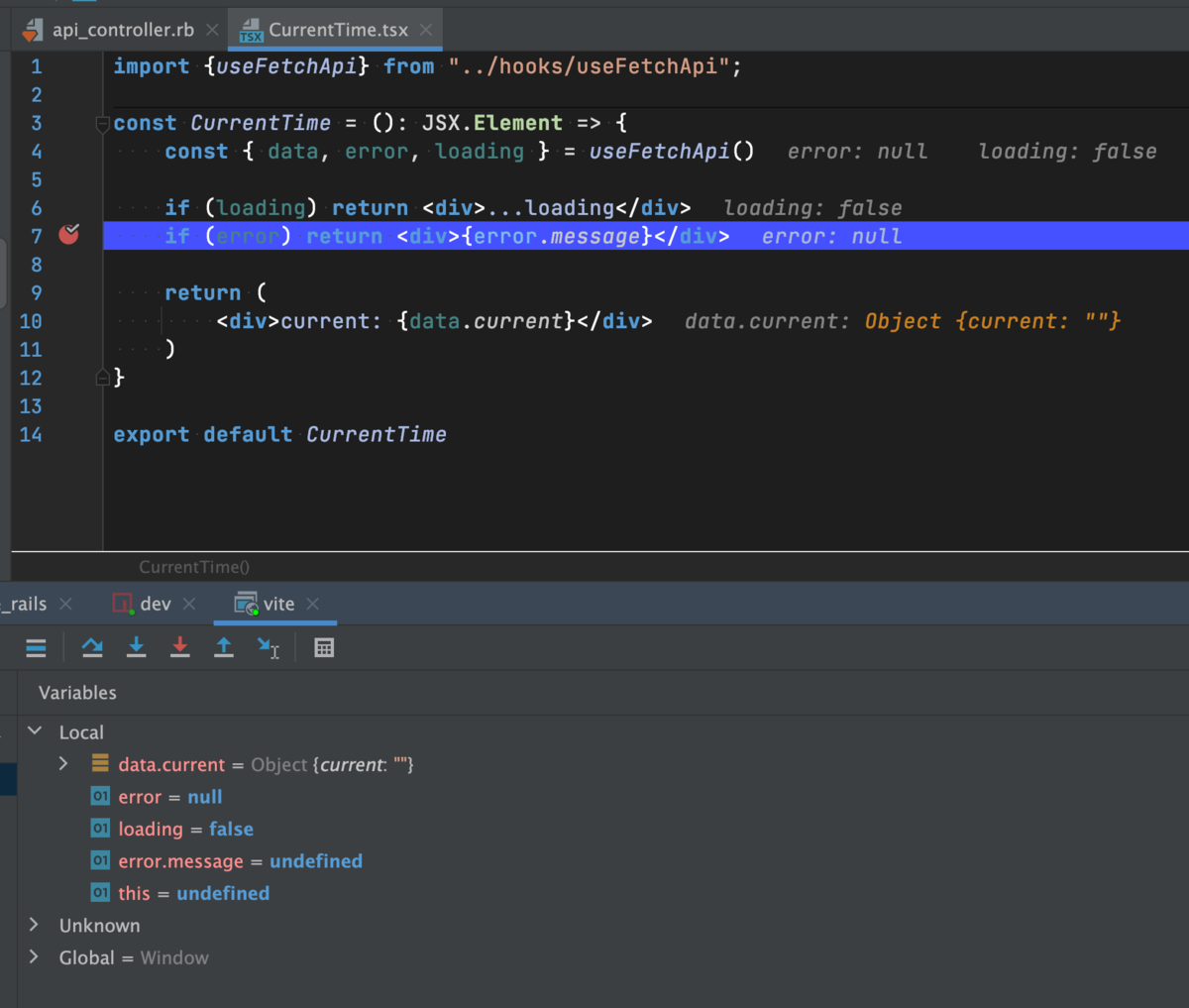Expand the Global Window node
Screen dimensions: 1189x1008
[33, 957]
